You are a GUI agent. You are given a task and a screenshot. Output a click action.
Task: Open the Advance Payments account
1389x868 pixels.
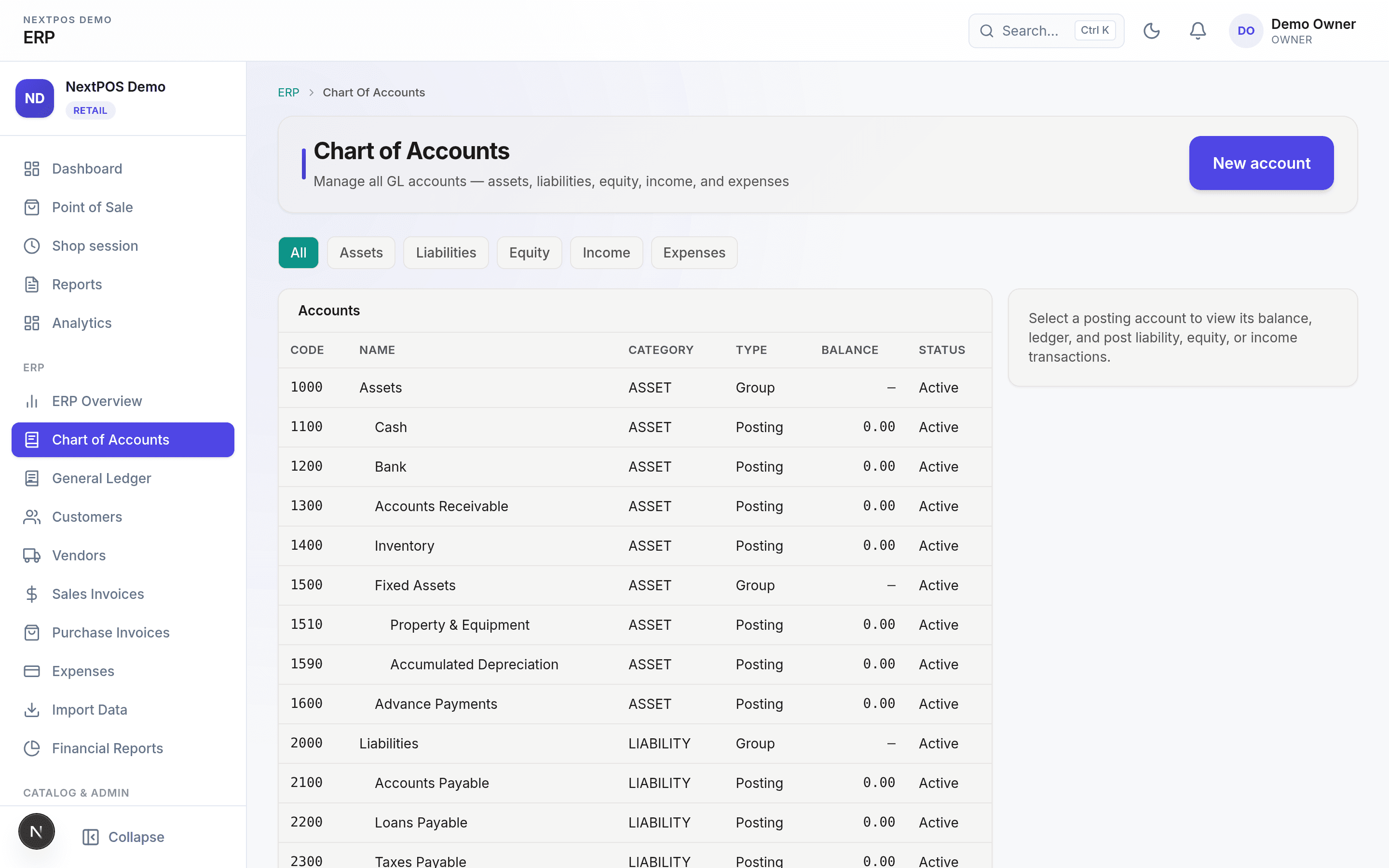click(x=635, y=704)
